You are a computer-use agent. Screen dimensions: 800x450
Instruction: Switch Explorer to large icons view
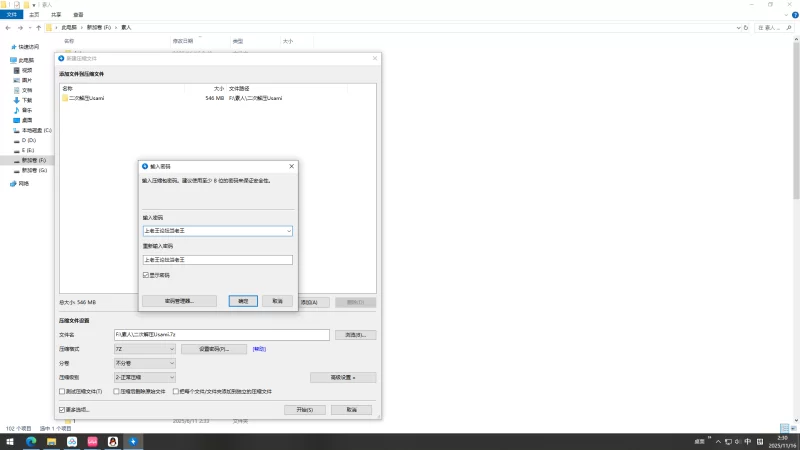click(793, 428)
